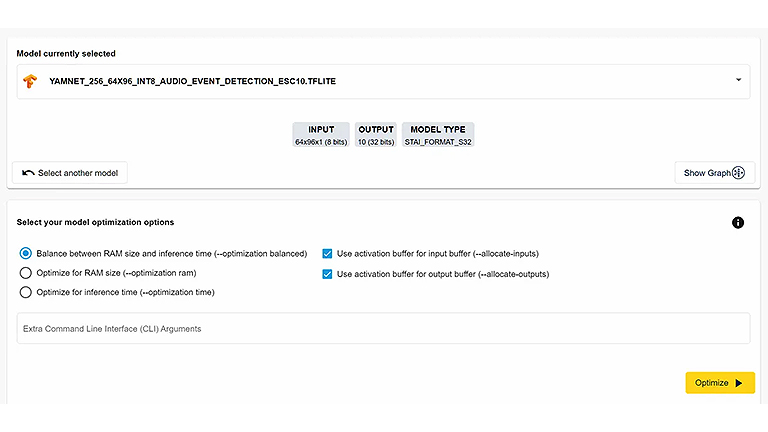Disable activation buffer for output buffer
This screenshot has height=432, width=768.
pyautogui.click(x=328, y=274)
